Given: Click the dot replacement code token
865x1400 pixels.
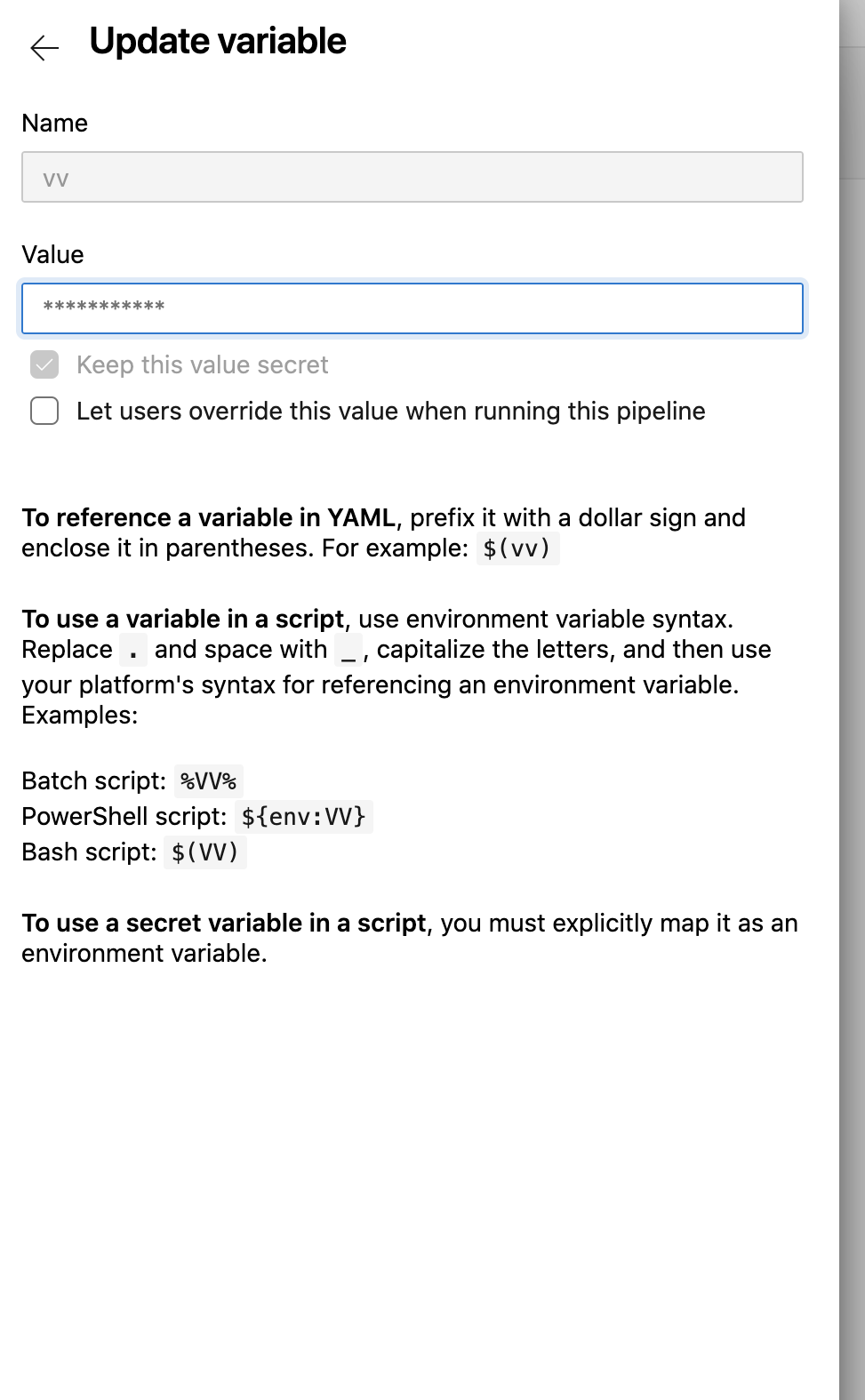Looking at the screenshot, I should point(132,651).
